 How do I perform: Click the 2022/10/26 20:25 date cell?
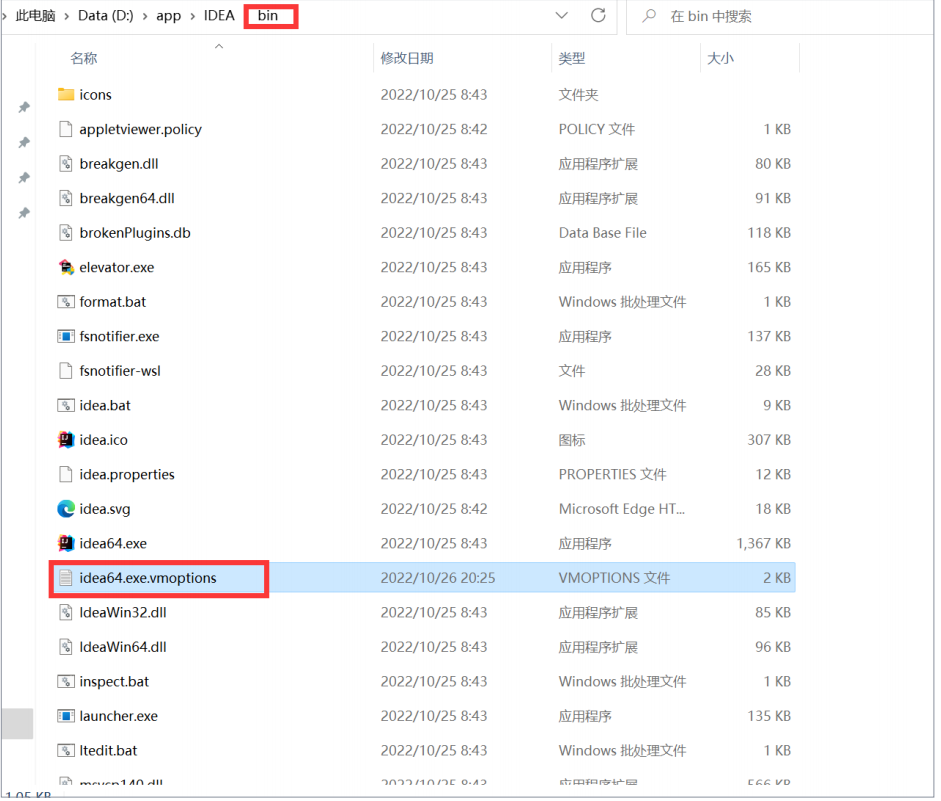click(x=437, y=578)
